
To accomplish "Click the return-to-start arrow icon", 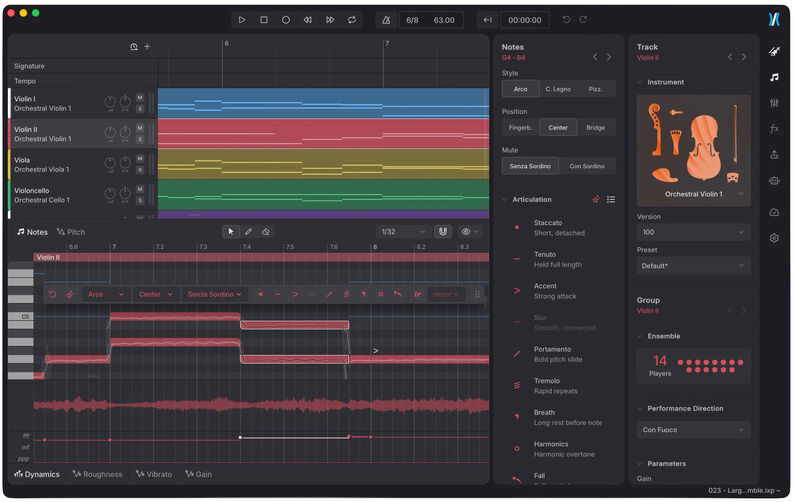I will pyautogui.click(x=487, y=20).
